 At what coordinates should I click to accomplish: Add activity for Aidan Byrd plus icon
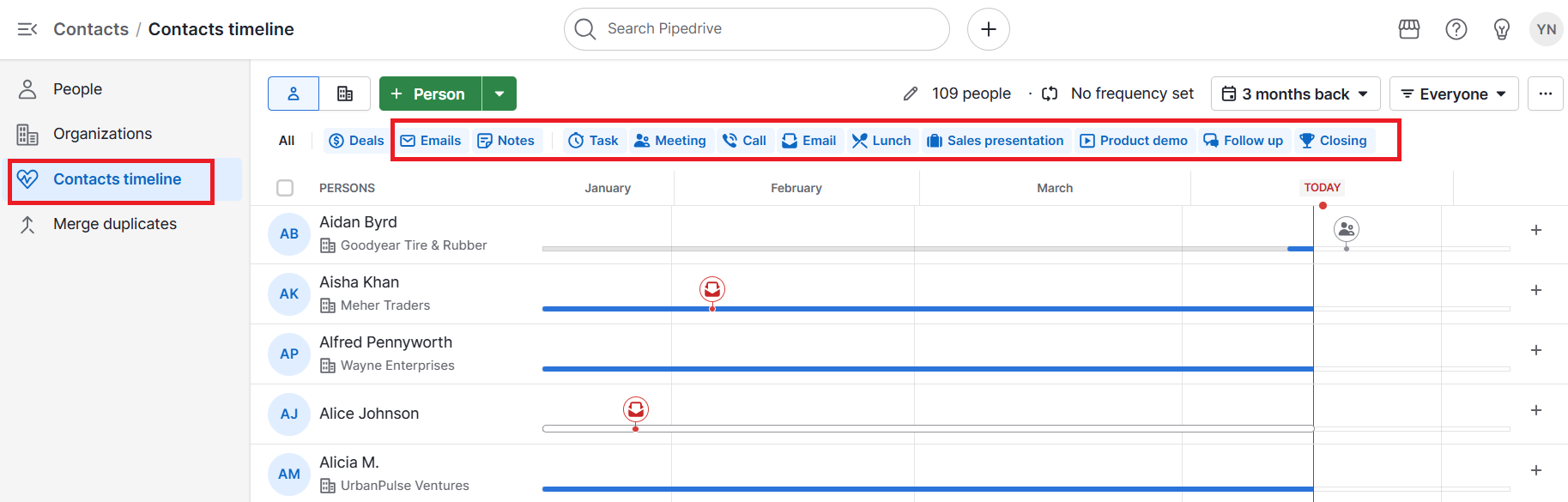click(x=1536, y=230)
